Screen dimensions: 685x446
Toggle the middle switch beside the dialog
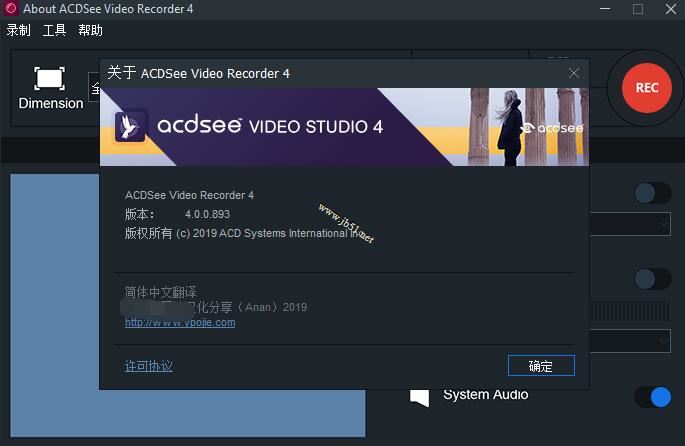click(x=653, y=279)
